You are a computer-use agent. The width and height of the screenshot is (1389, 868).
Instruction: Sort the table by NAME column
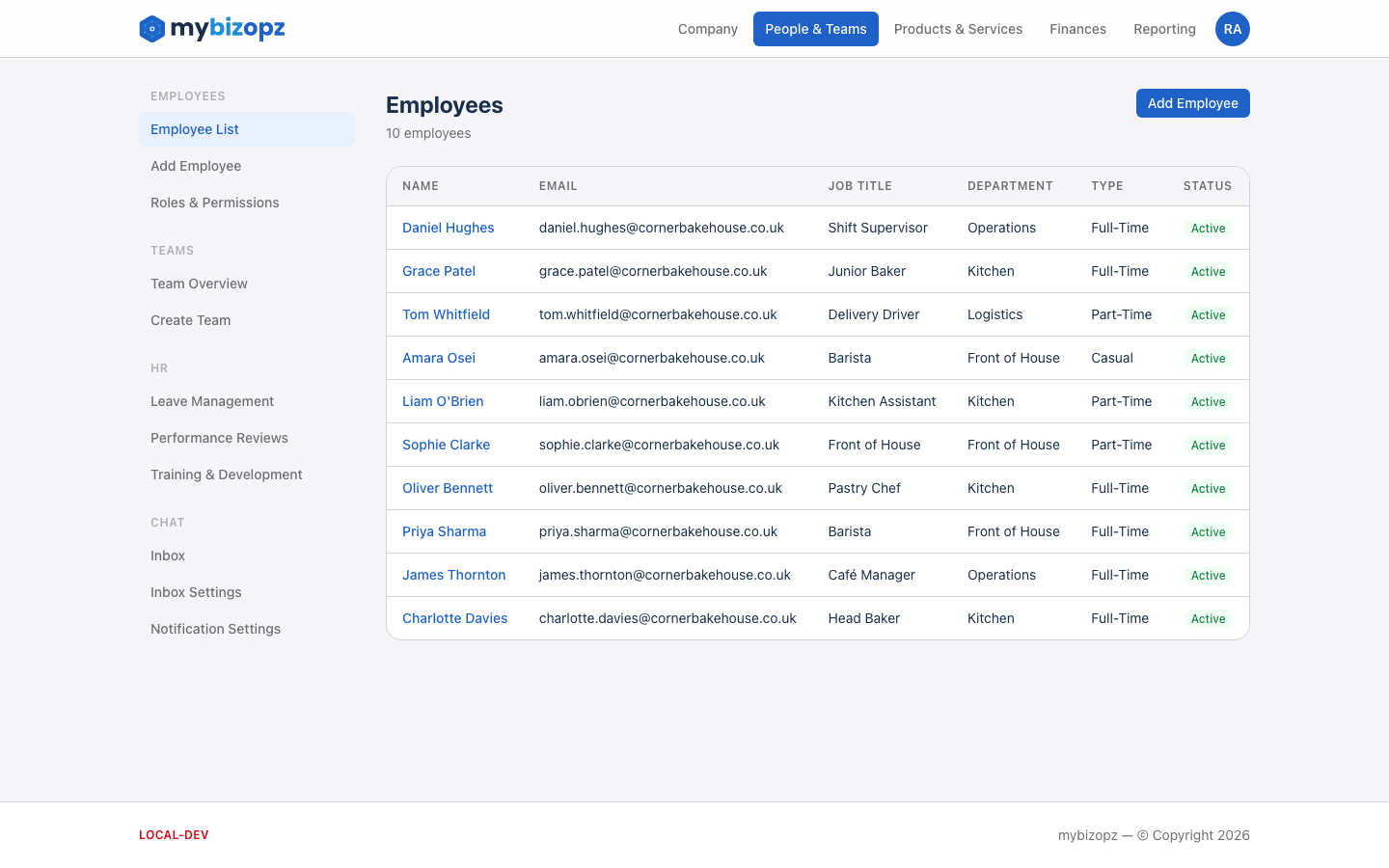click(x=421, y=185)
